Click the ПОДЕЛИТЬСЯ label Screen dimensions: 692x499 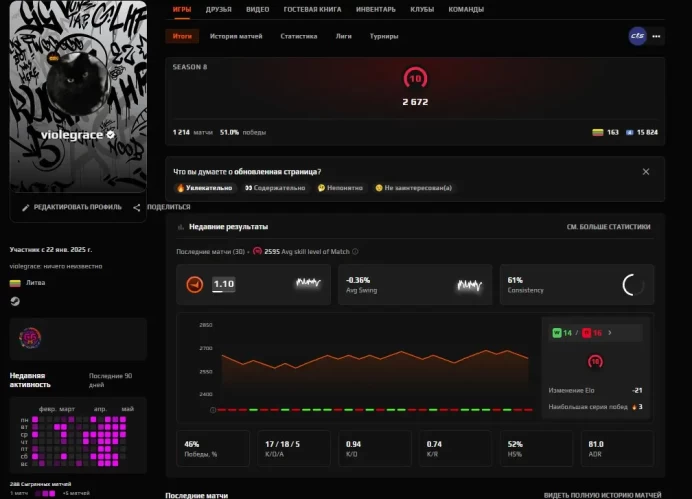(x=169, y=207)
